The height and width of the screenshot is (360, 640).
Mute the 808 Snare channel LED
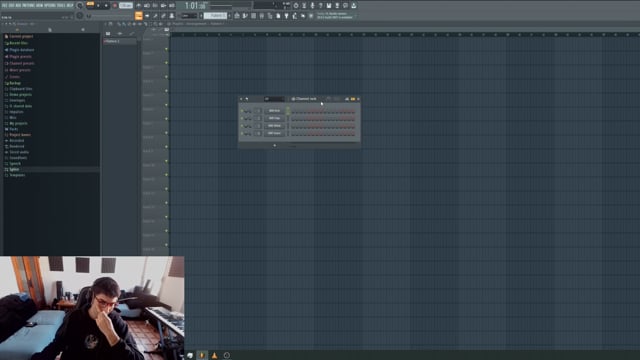click(x=242, y=133)
